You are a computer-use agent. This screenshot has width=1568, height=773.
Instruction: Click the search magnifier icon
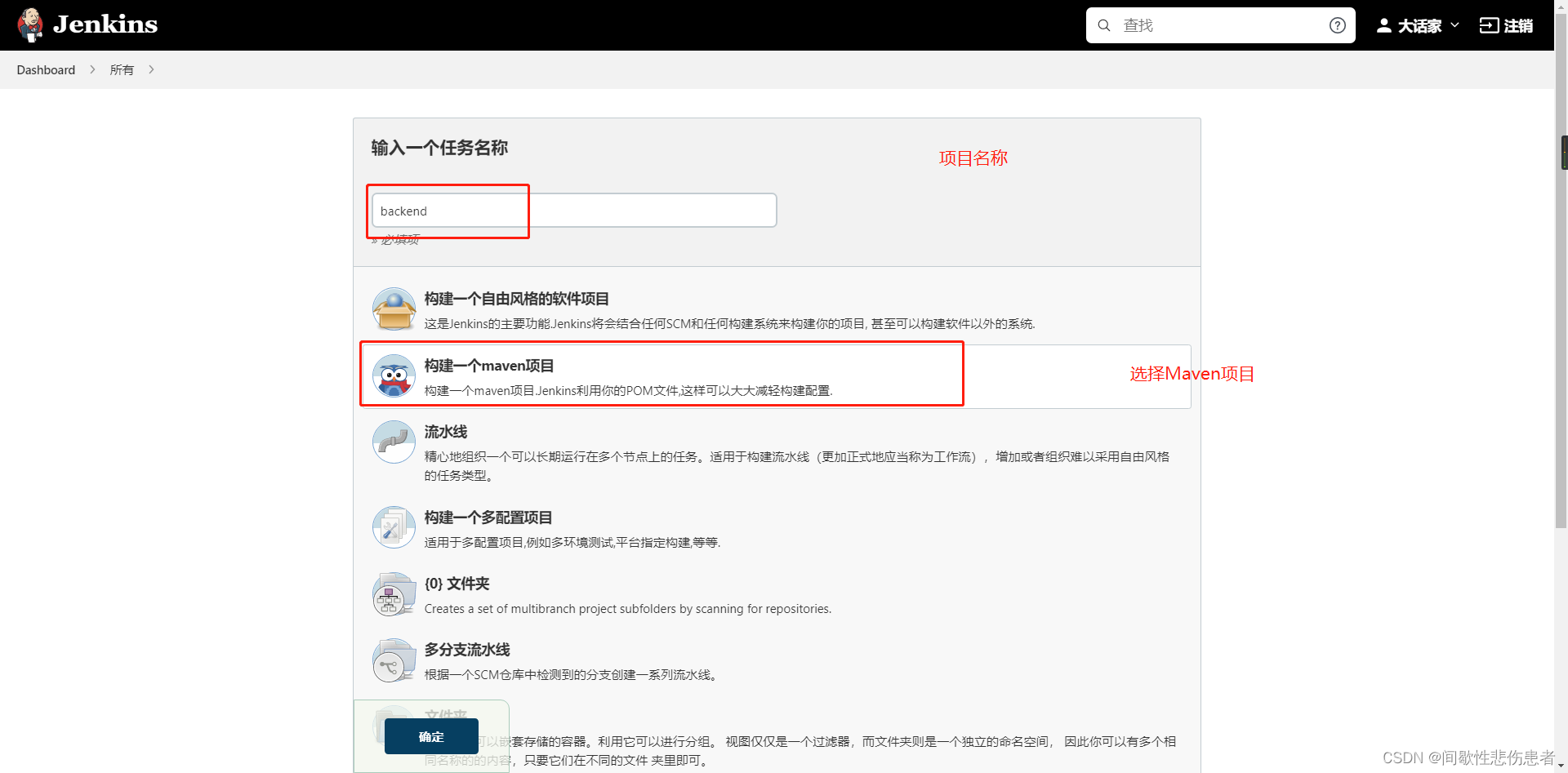point(1104,25)
